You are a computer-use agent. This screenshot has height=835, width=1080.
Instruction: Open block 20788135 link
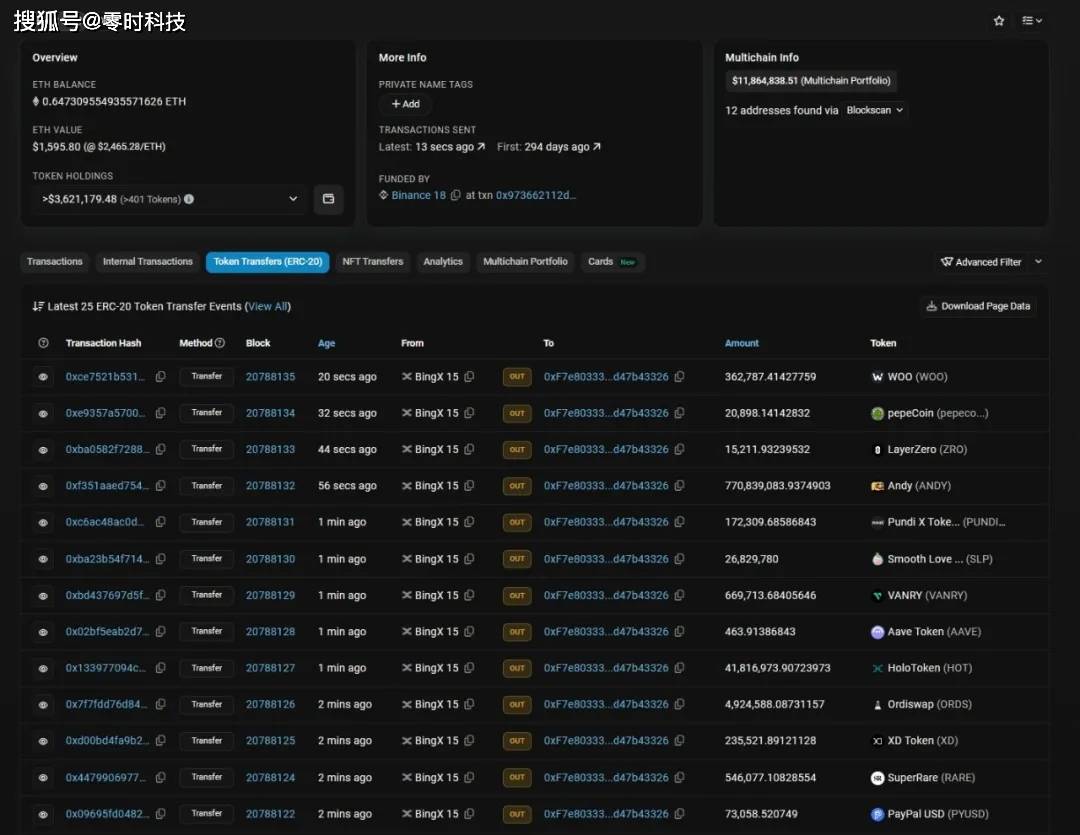click(270, 377)
